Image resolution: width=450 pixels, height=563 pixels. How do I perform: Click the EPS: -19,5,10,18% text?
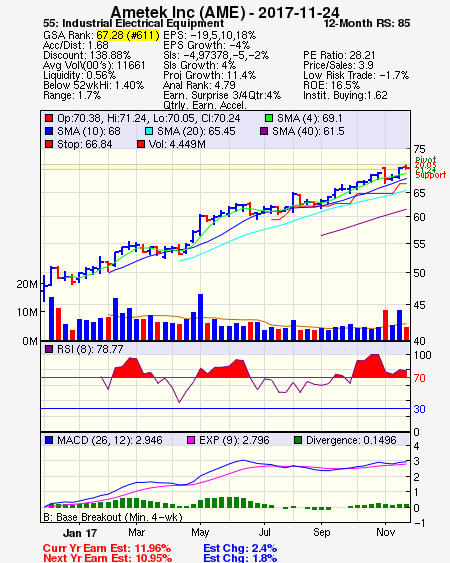209,36
